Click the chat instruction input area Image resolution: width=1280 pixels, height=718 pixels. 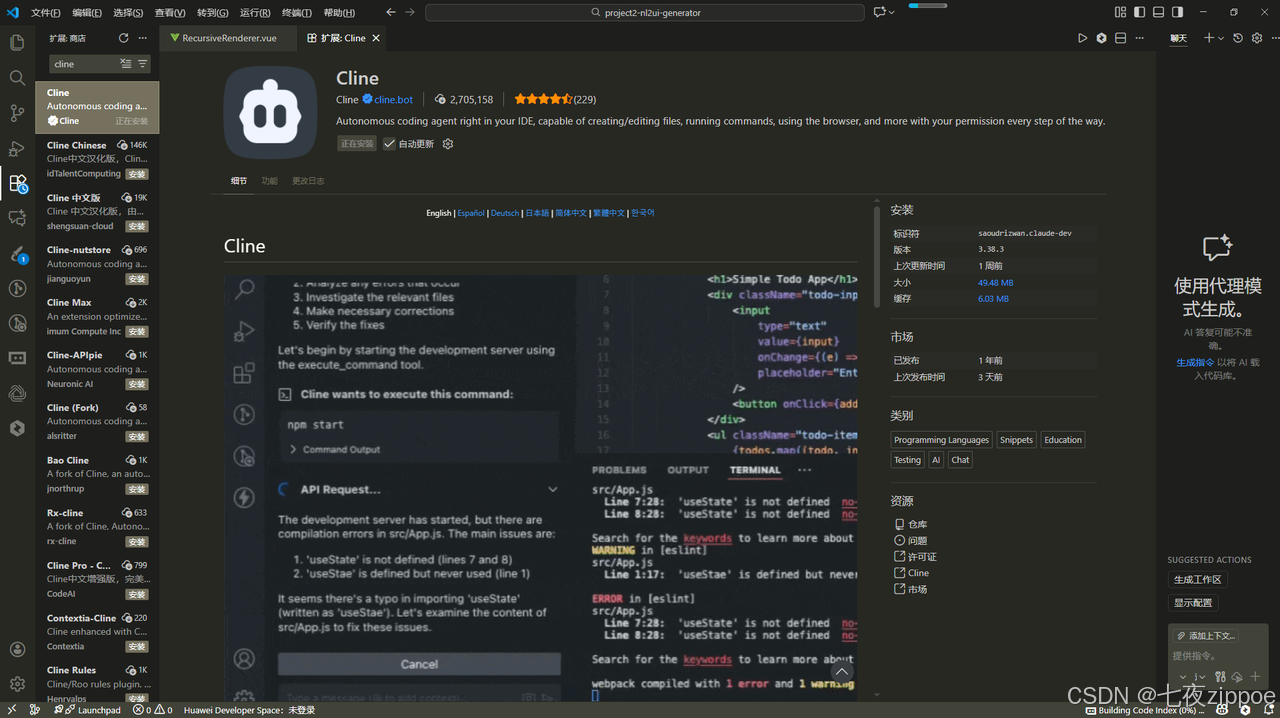click(x=1218, y=656)
